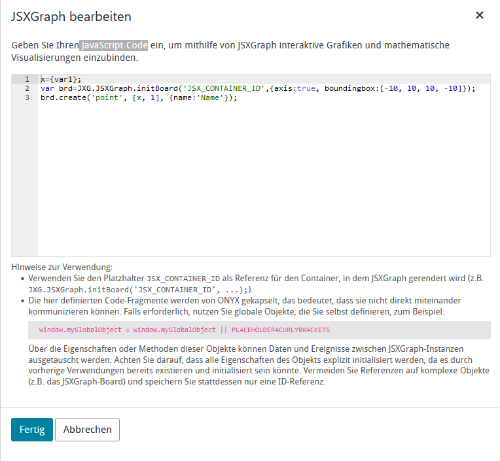Viewport: 500px width, 461px height.
Task: Select the brd.create point code line
Action: point(139,98)
